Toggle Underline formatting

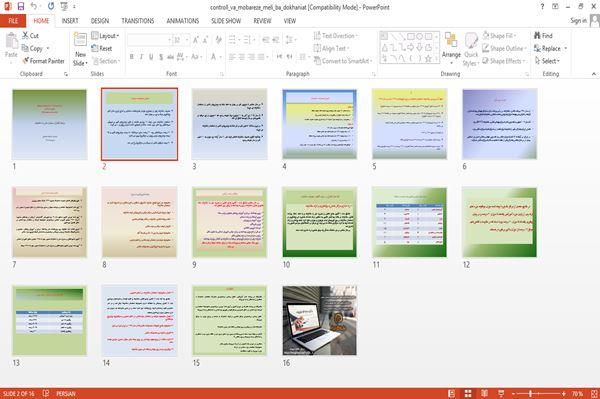pos(151,57)
